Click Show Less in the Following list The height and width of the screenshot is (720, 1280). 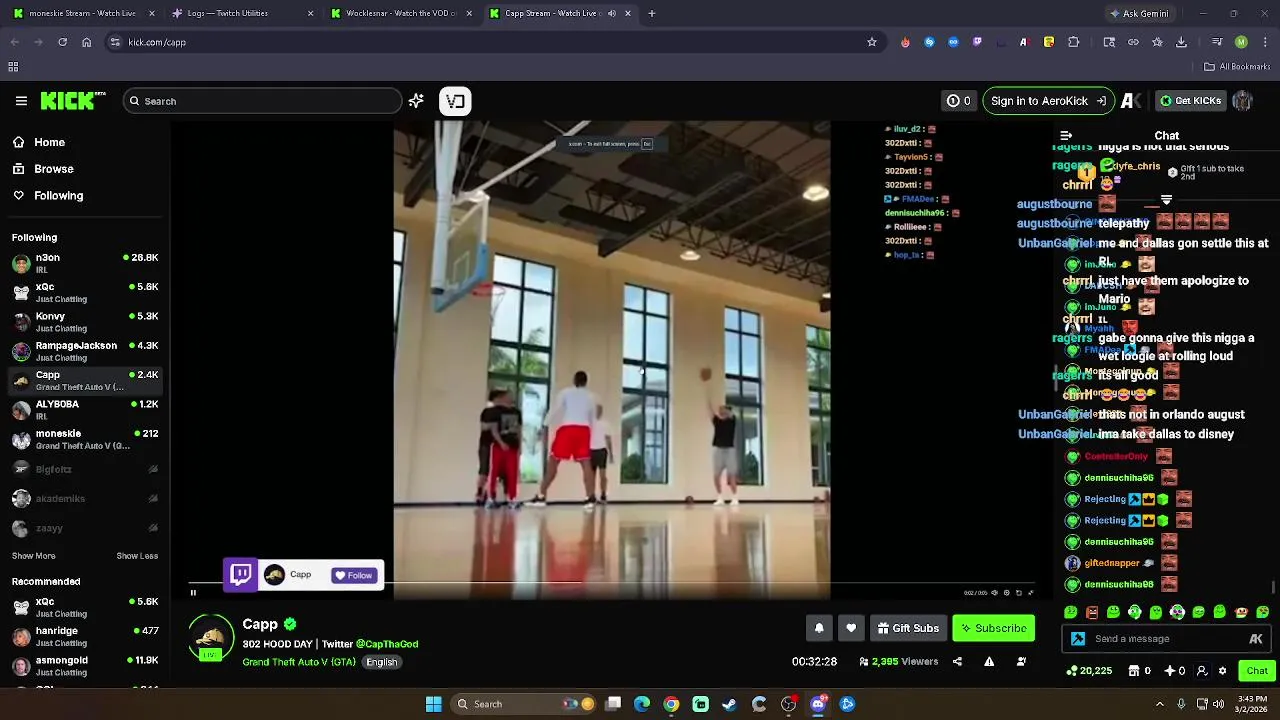click(137, 556)
